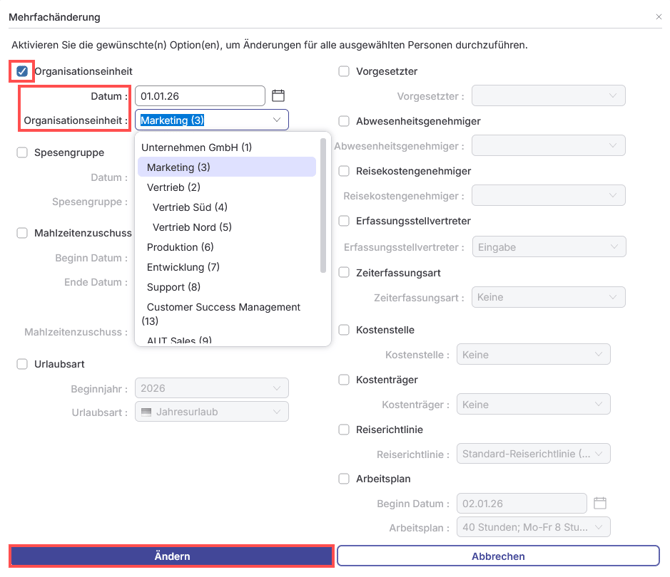Open the Erfassungsstellvertreter Eingabe dropdown
The width and height of the screenshot is (670, 577).
coord(549,247)
